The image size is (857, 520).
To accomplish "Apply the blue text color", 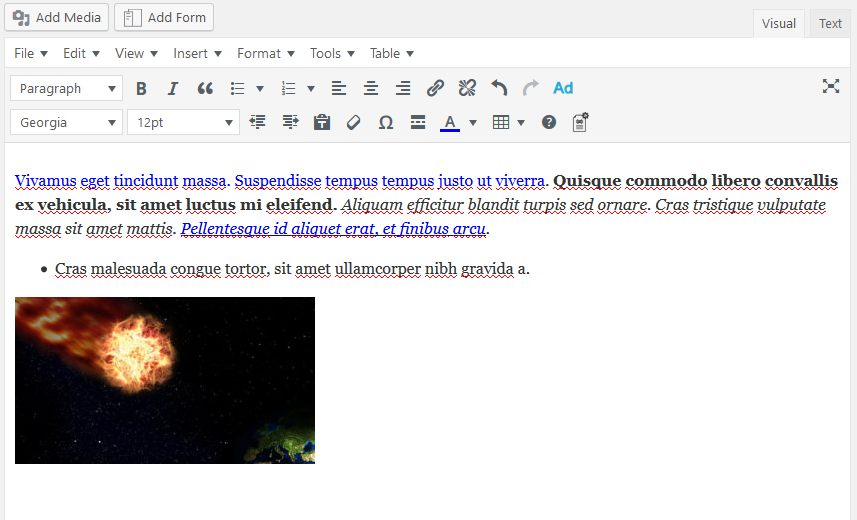I will coord(450,122).
